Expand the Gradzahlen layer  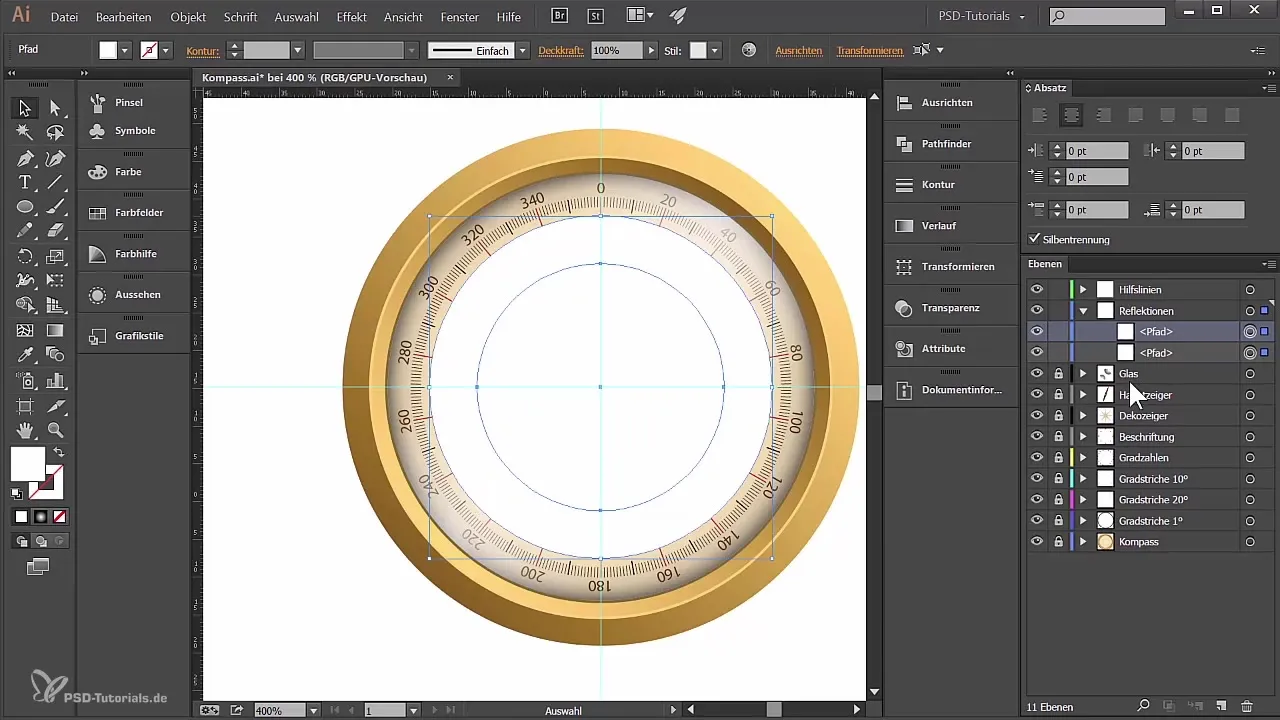(x=1082, y=457)
